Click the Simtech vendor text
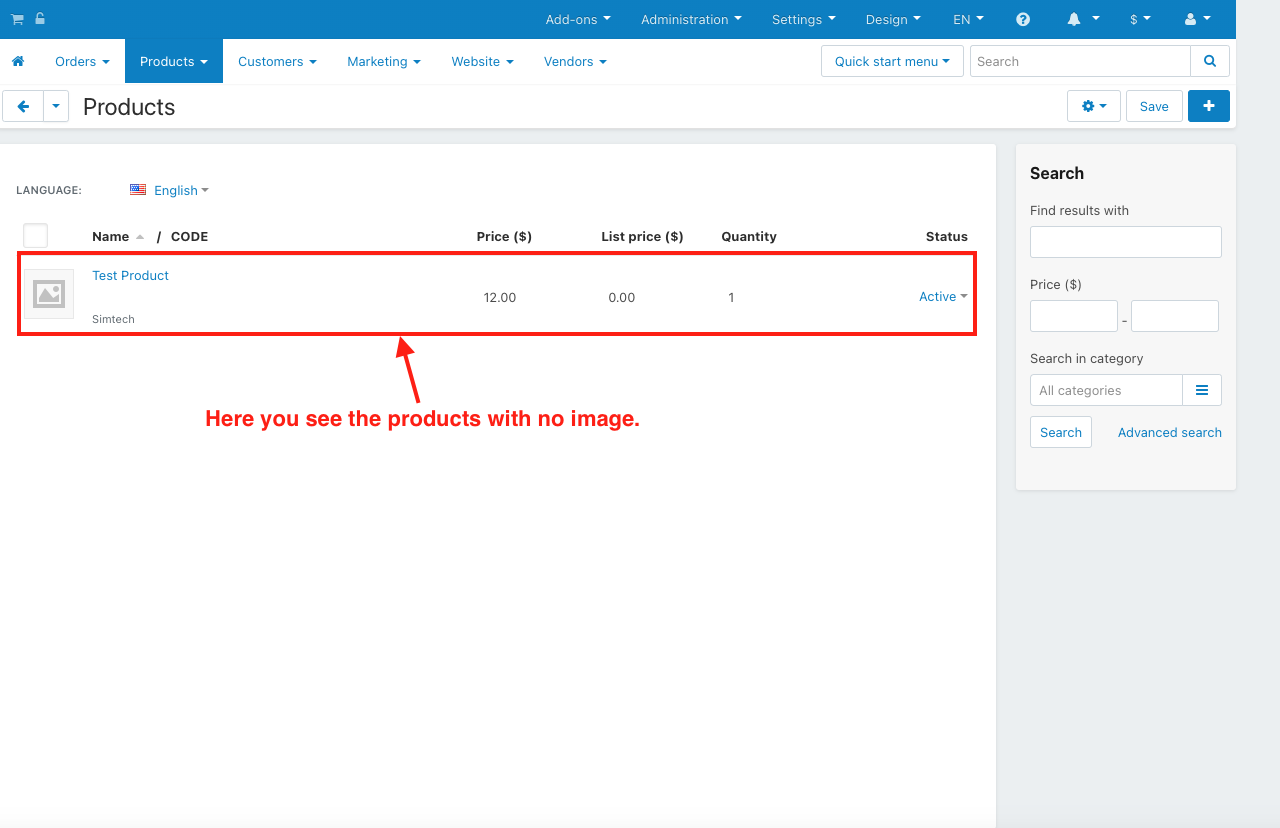 pyautogui.click(x=113, y=319)
